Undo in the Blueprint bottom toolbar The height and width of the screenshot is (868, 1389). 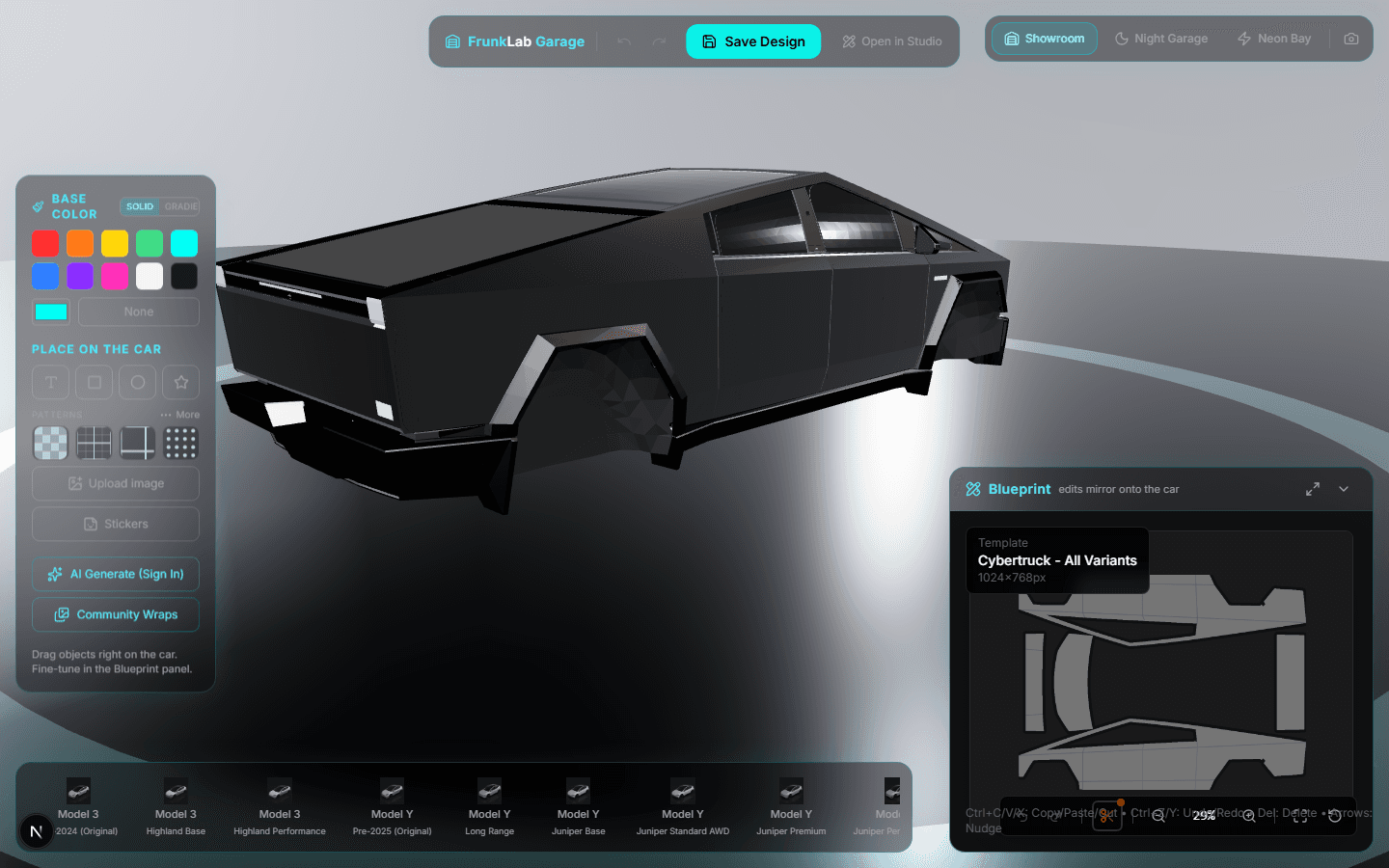[x=1023, y=816]
